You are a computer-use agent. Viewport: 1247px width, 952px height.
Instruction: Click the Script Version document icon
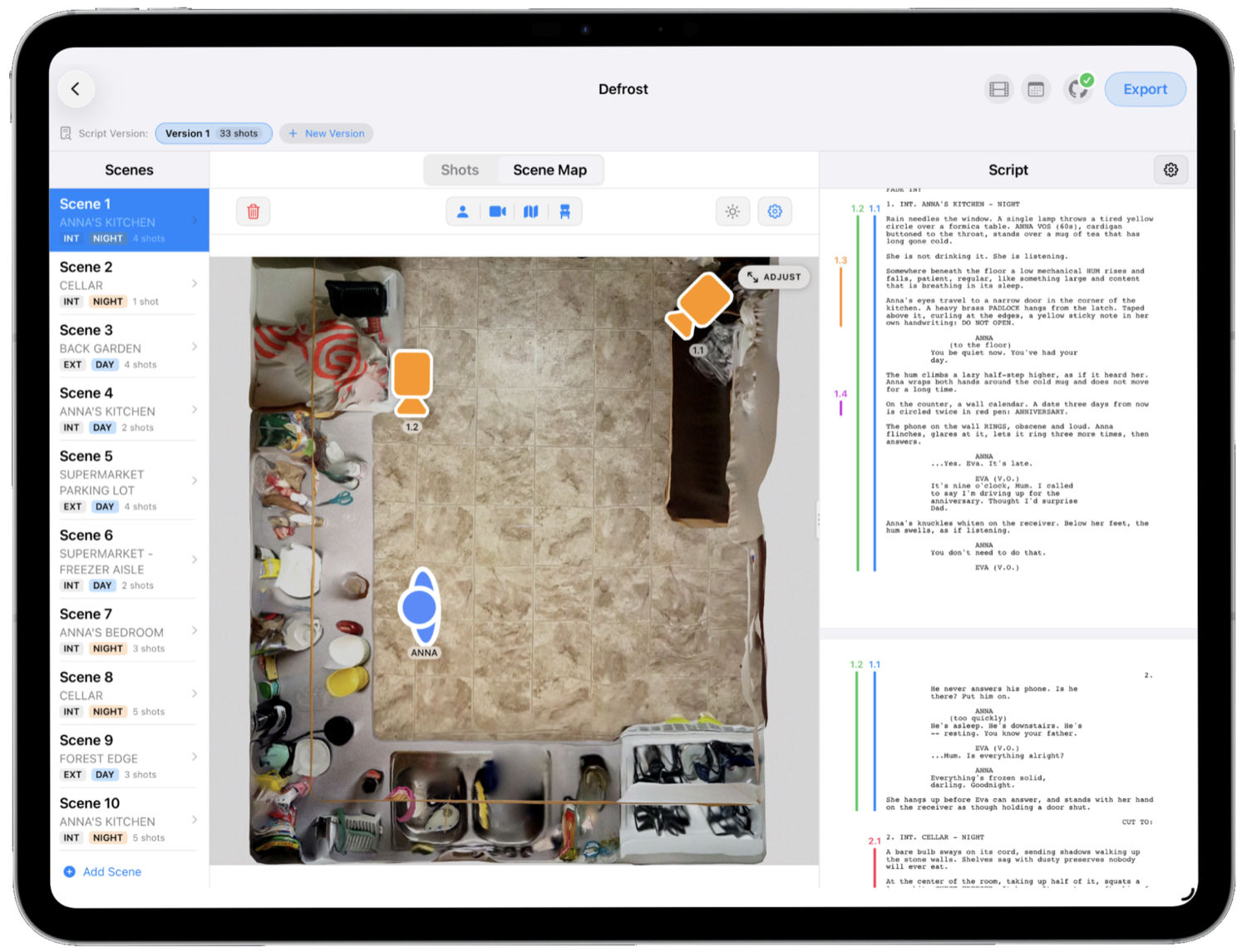[x=66, y=133]
